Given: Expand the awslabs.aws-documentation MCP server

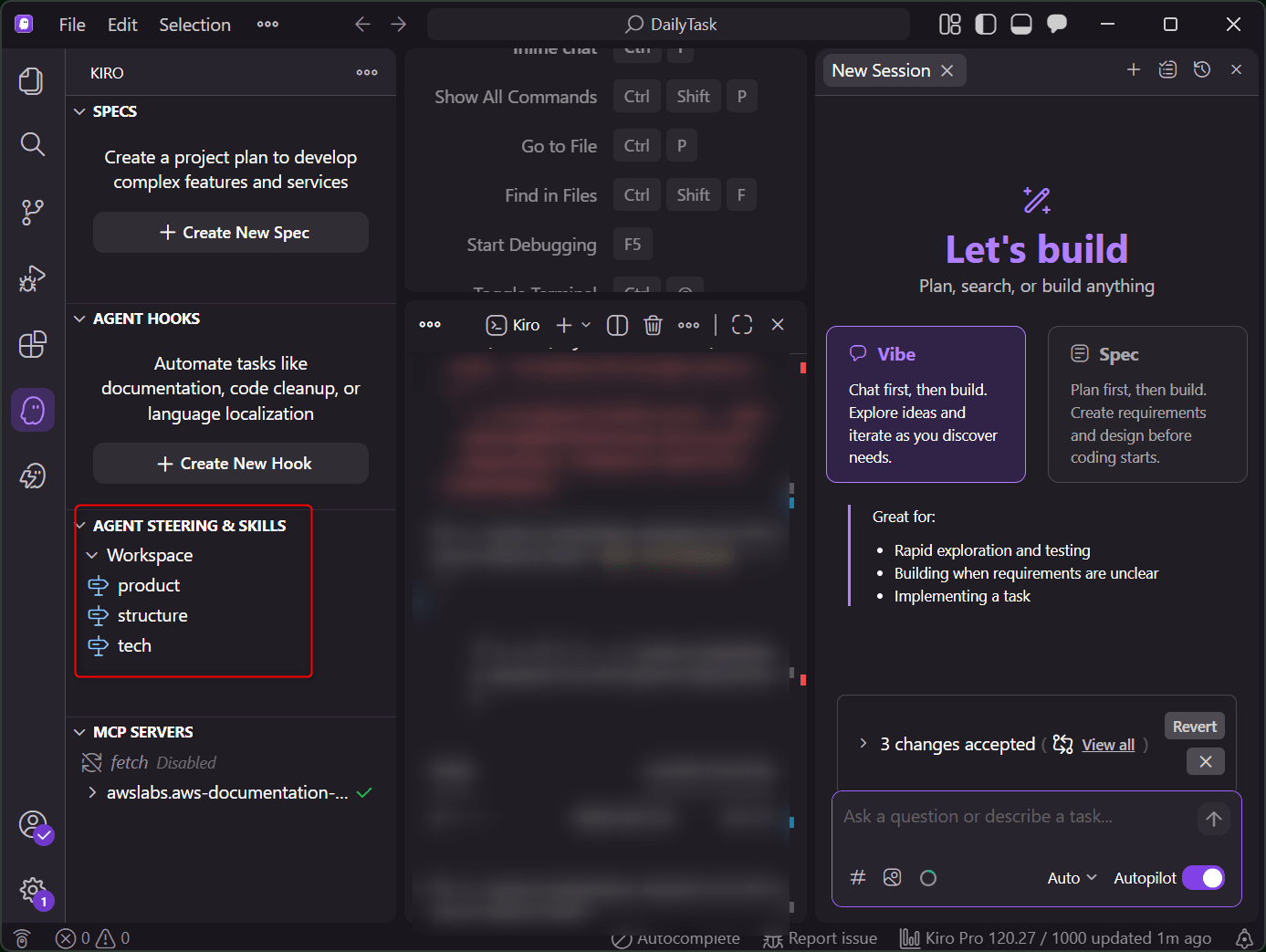Looking at the screenshot, I should [92, 792].
